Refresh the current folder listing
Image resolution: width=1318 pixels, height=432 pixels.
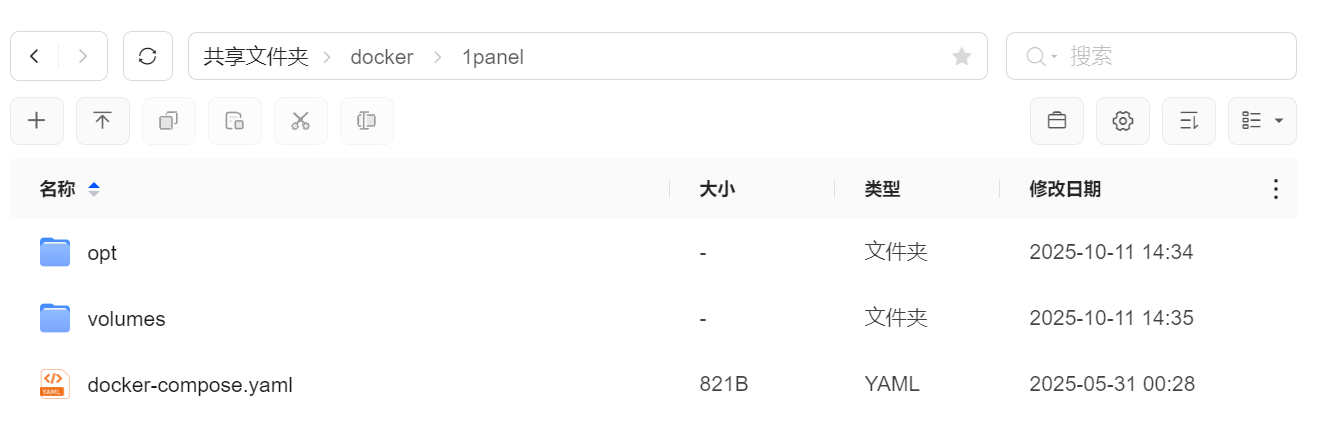[148, 56]
